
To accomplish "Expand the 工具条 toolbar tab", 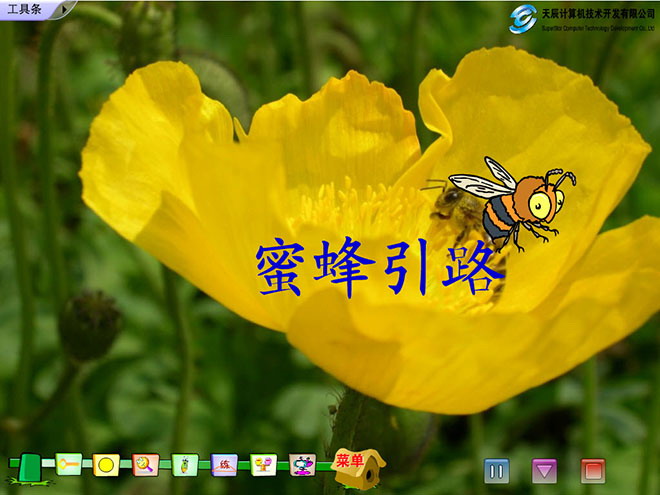I will 25,9.
